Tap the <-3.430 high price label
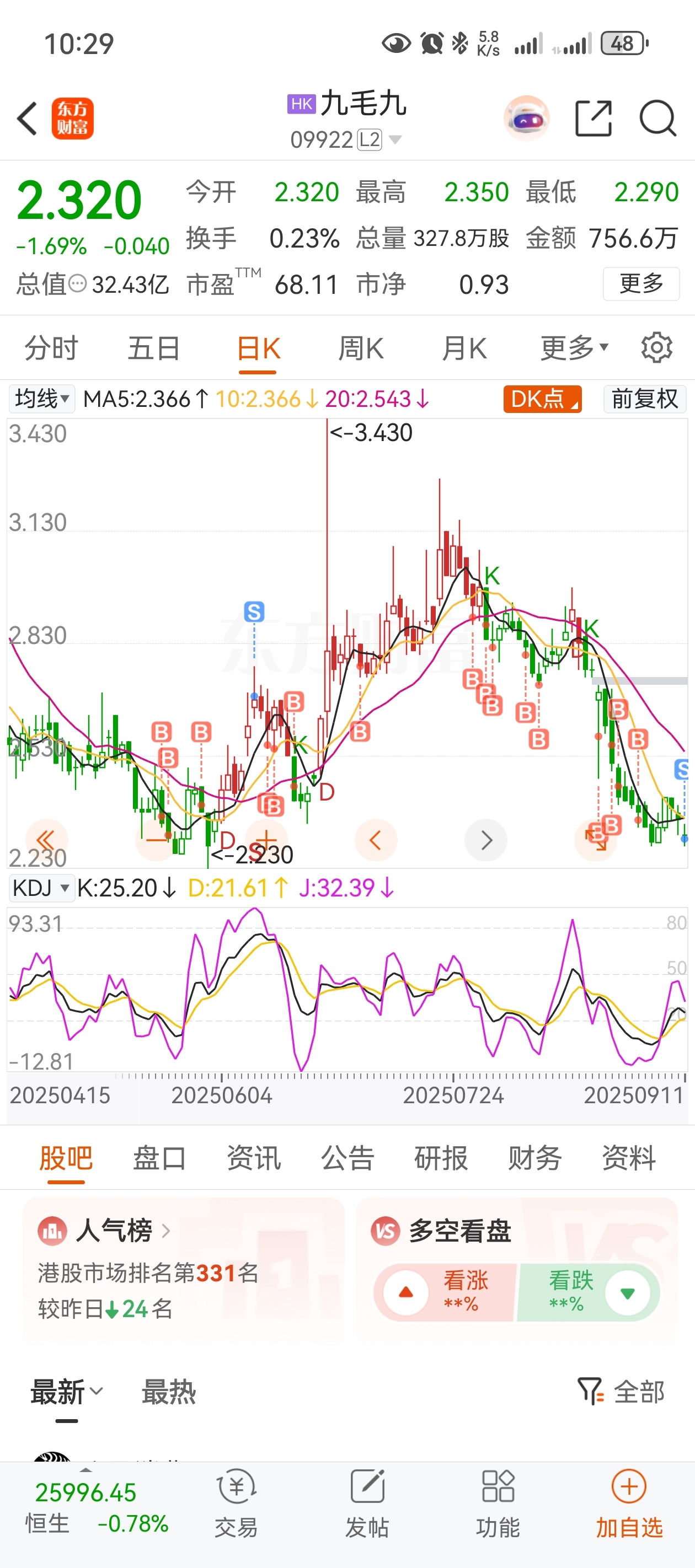Viewport: 695px width, 1568px height. pos(371,433)
